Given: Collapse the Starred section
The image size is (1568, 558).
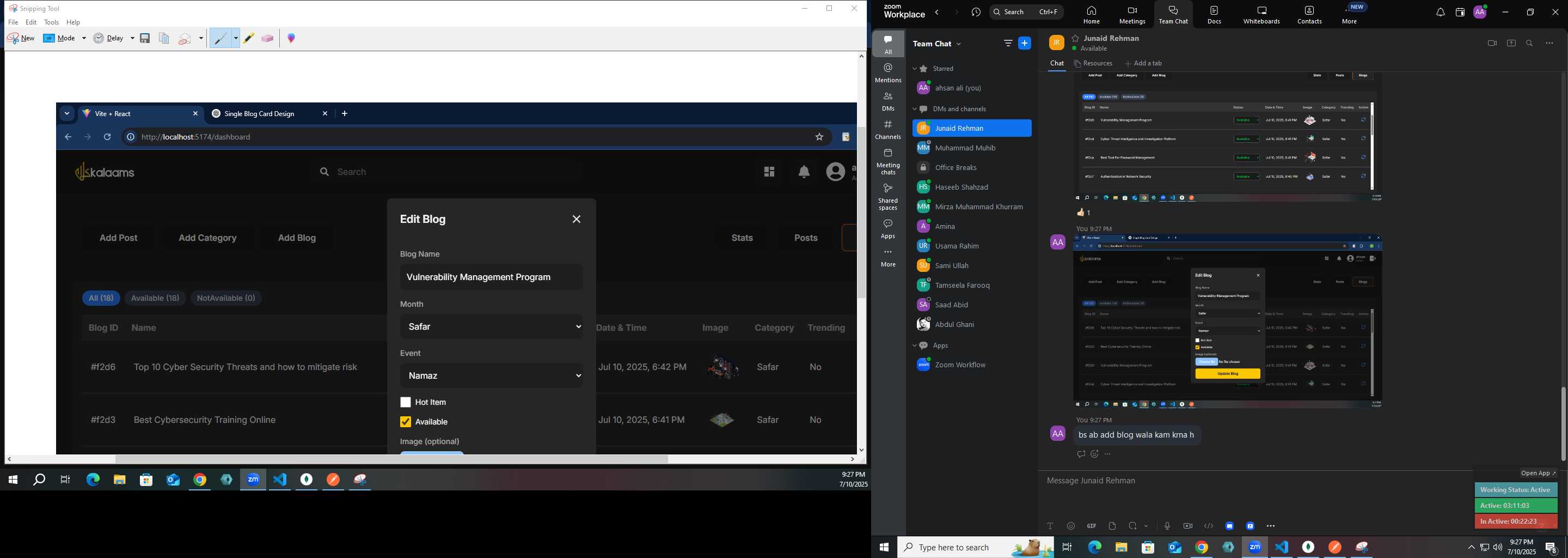Looking at the screenshot, I should [x=915, y=69].
